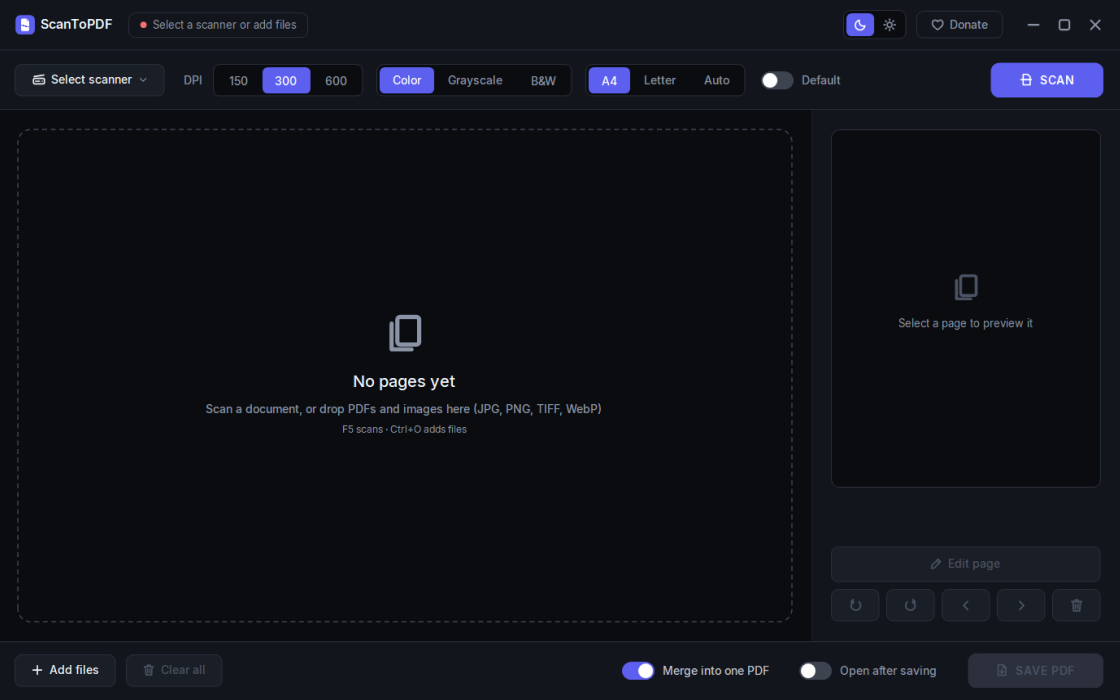Click the preview pane placeholder icon

[966, 287]
